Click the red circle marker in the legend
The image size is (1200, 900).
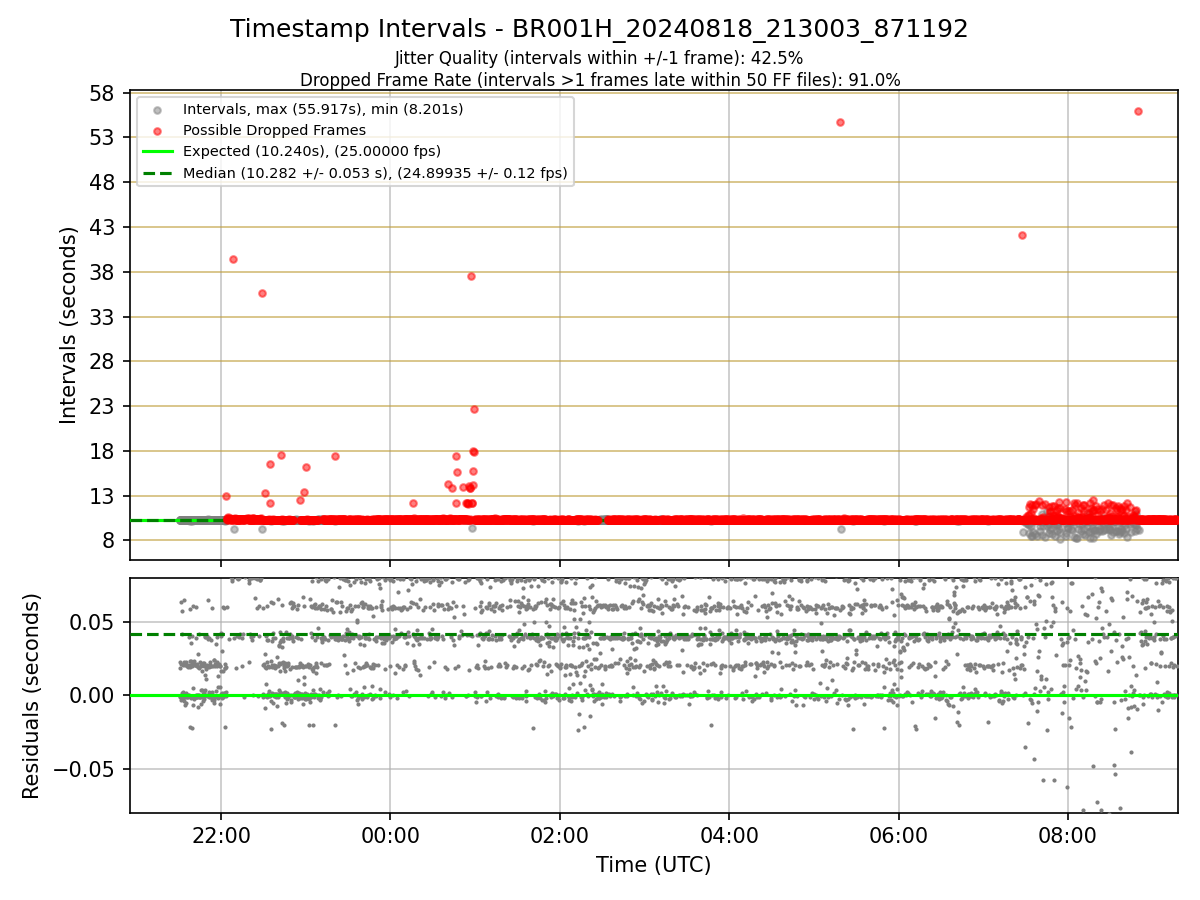click(157, 131)
